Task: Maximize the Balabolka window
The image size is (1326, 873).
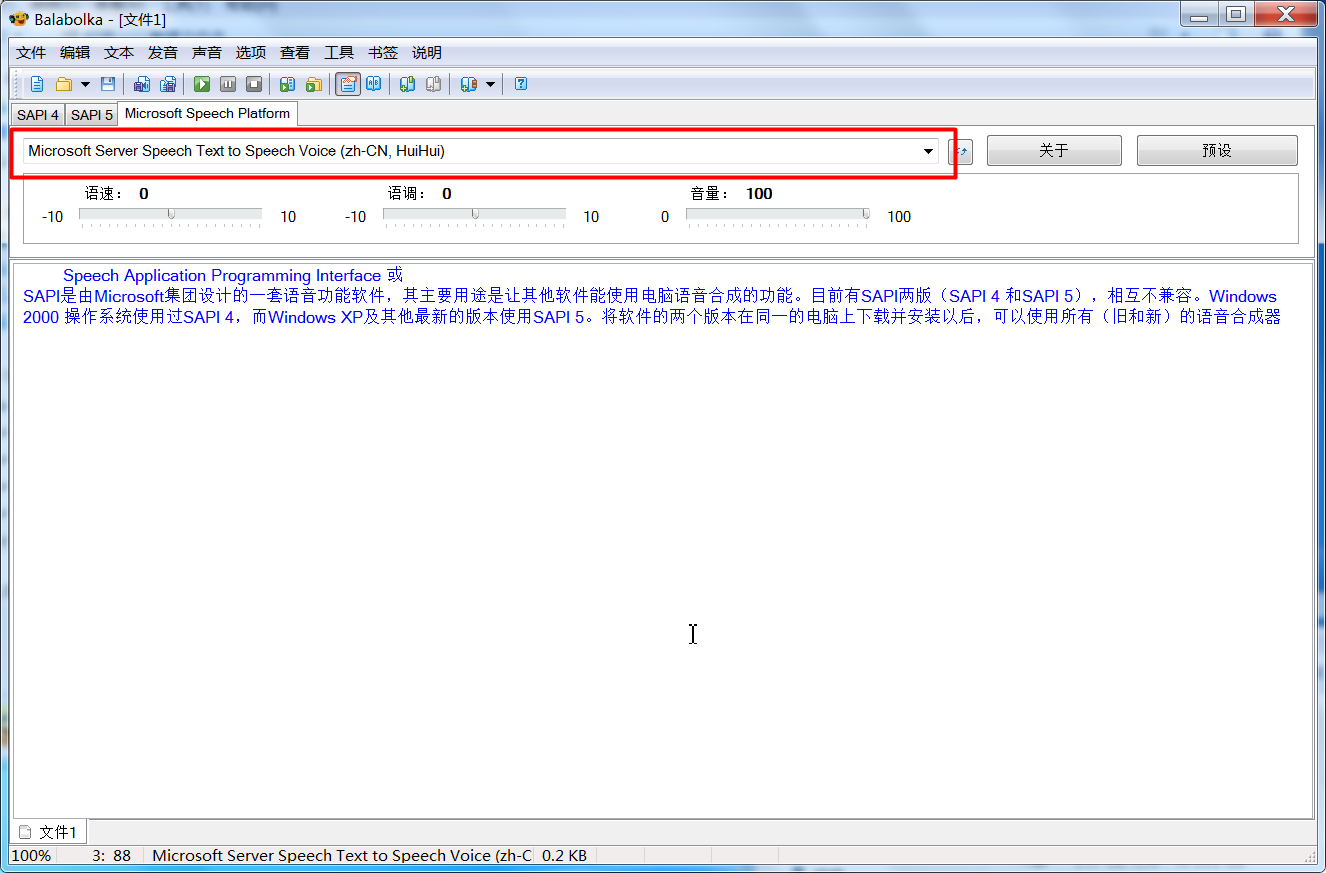Action: 1236,15
